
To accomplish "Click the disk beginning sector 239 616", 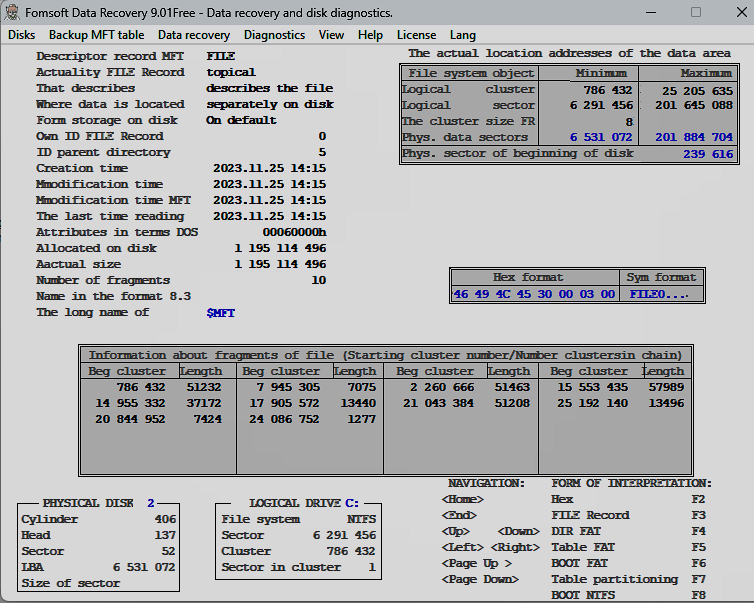I will [708, 154].
